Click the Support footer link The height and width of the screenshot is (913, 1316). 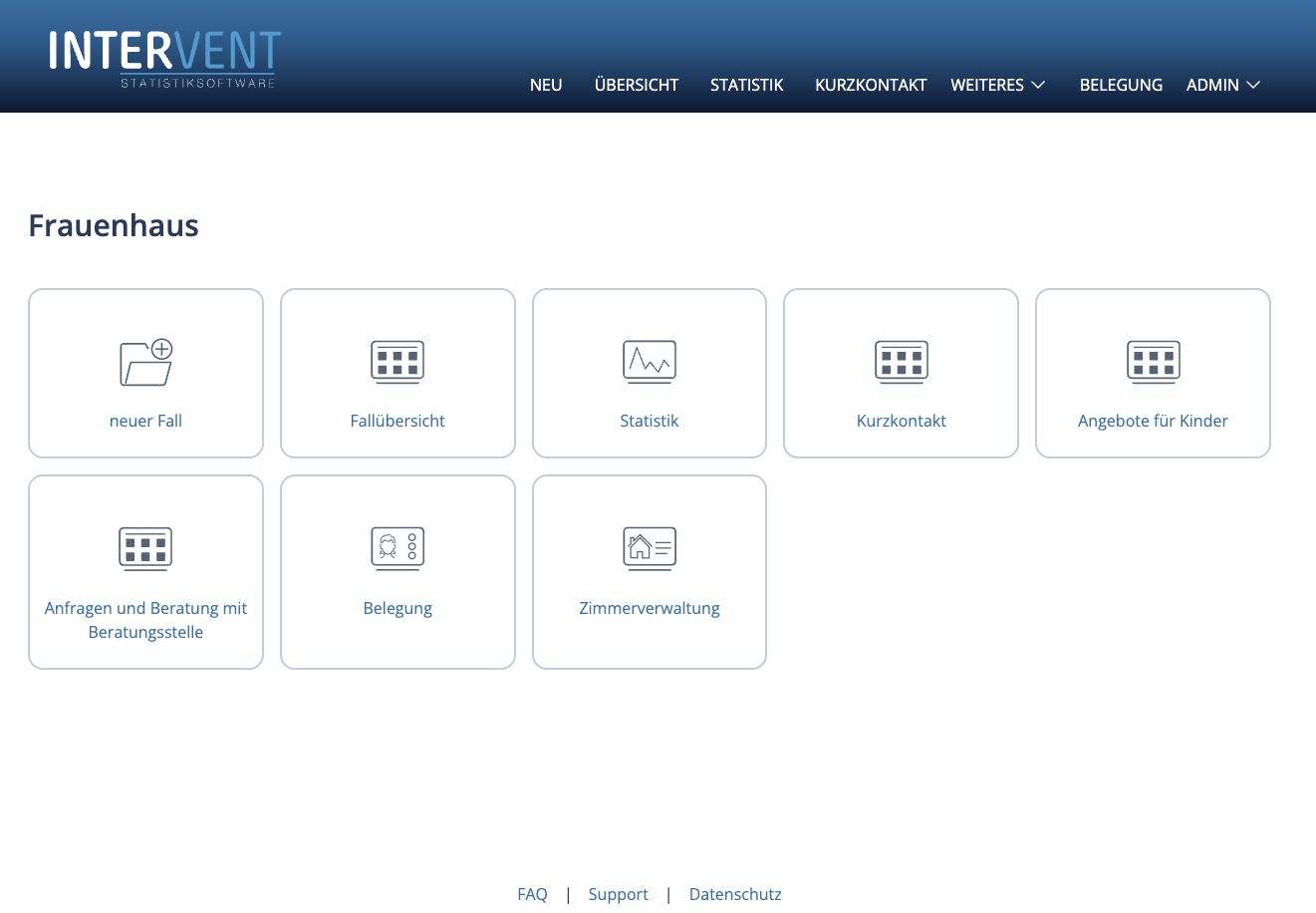pos(618,894)
